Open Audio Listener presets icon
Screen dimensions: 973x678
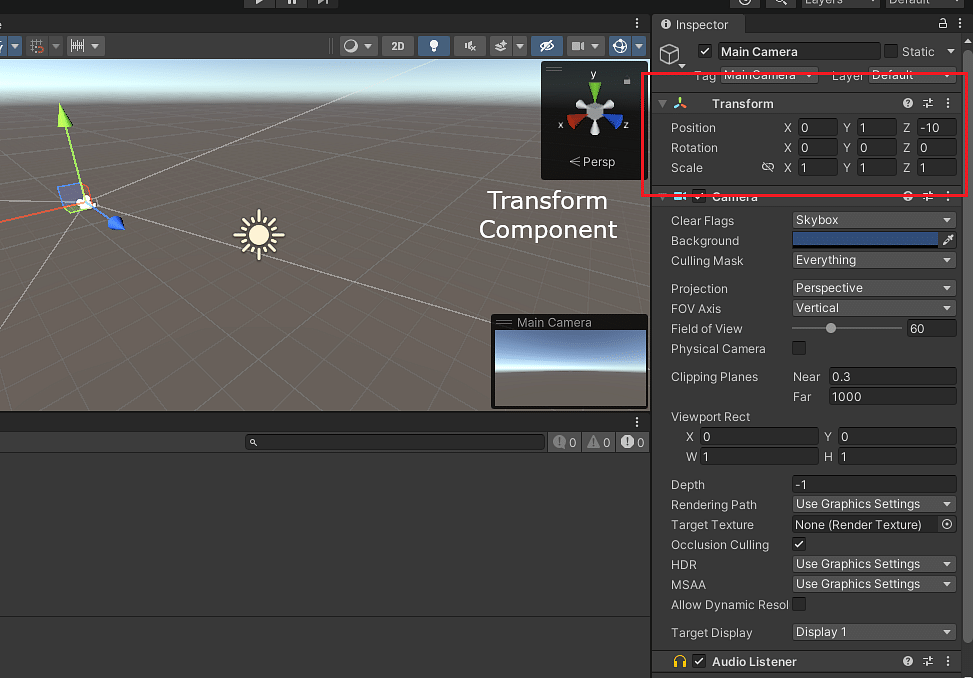928,661
